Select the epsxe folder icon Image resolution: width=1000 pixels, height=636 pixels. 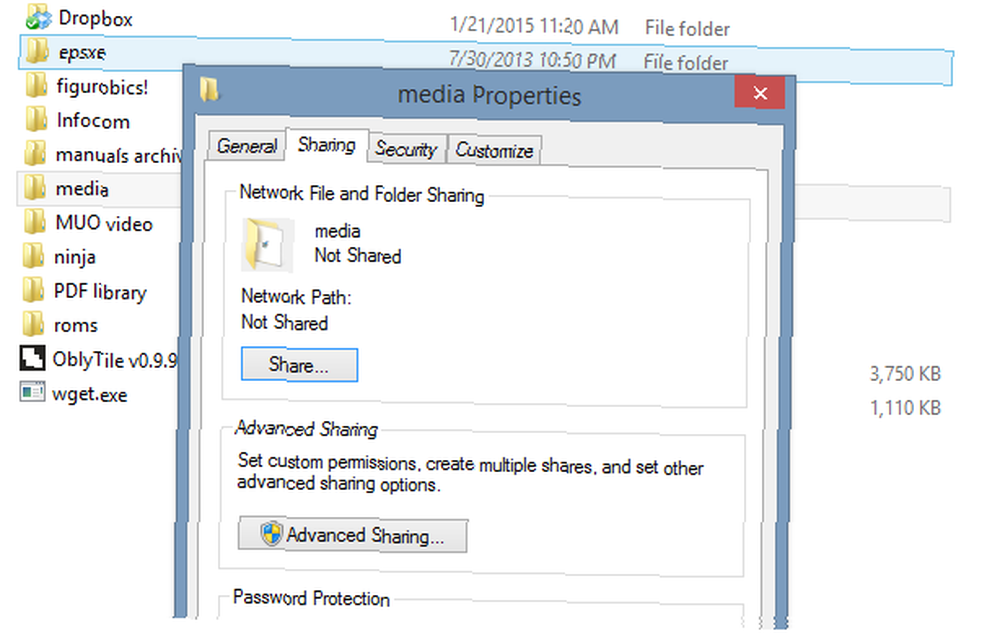[37, 50]
